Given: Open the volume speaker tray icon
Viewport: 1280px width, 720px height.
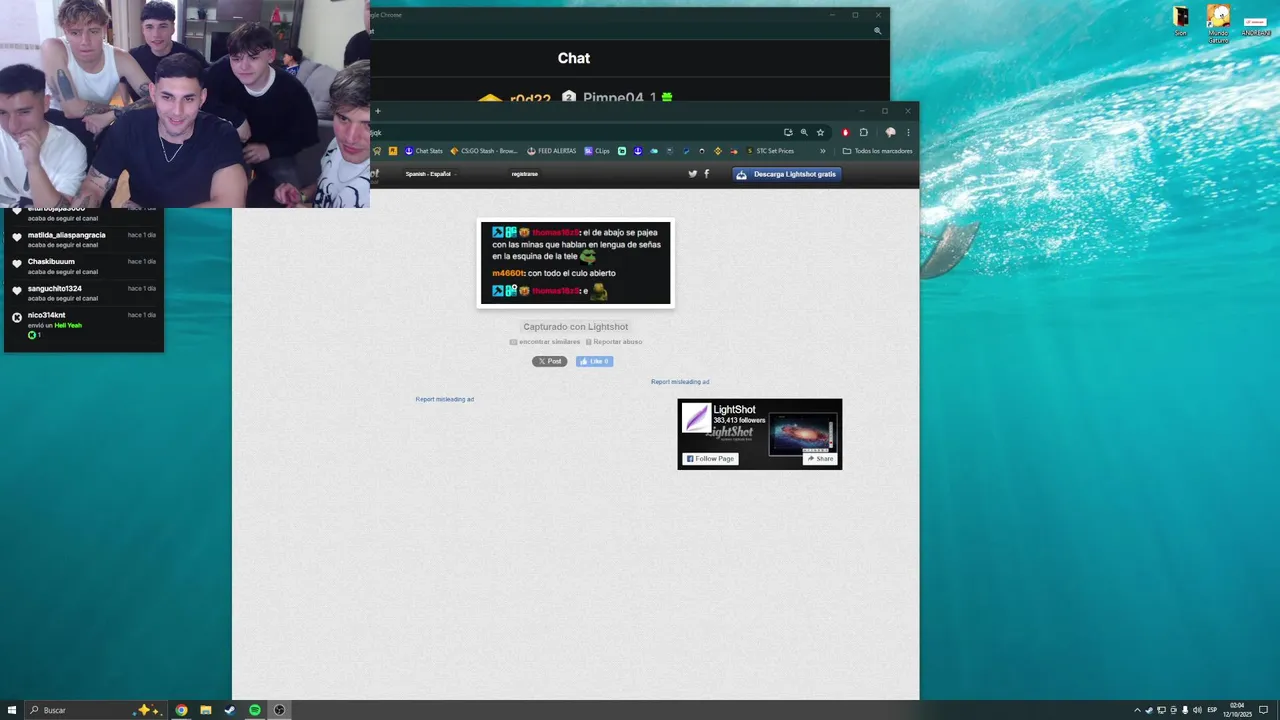Looking at the screenshot, I should tap(1197, 710).
